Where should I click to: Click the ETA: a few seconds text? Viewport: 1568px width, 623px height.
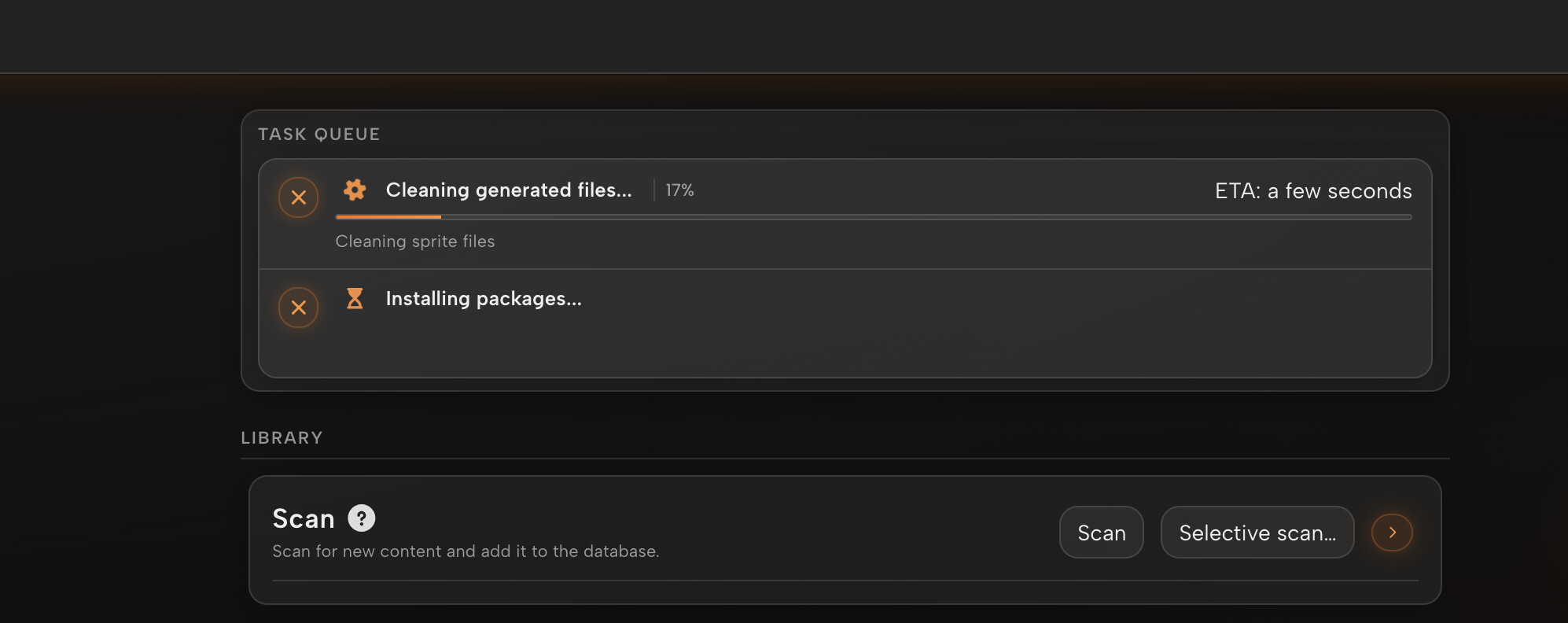tap(1313, 191)
